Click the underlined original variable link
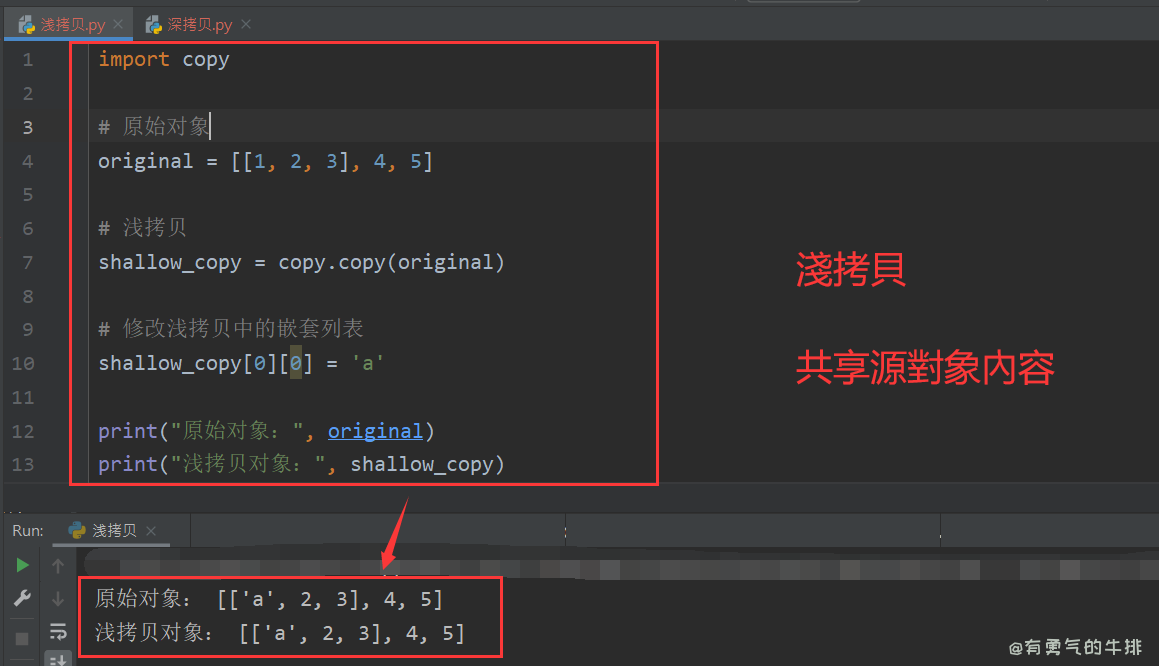Screen dimensions: 1159x666 375,430
